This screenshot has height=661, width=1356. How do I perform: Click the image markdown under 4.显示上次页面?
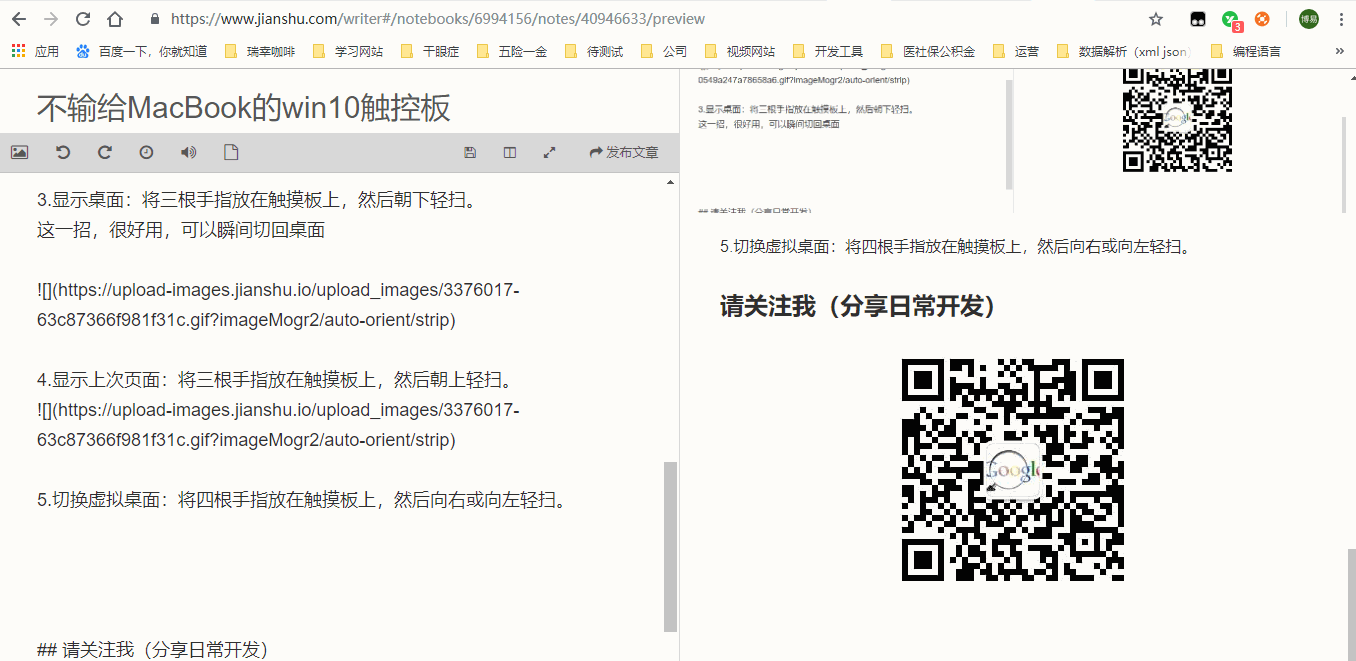pyautogui.click(x=278, y=425)
